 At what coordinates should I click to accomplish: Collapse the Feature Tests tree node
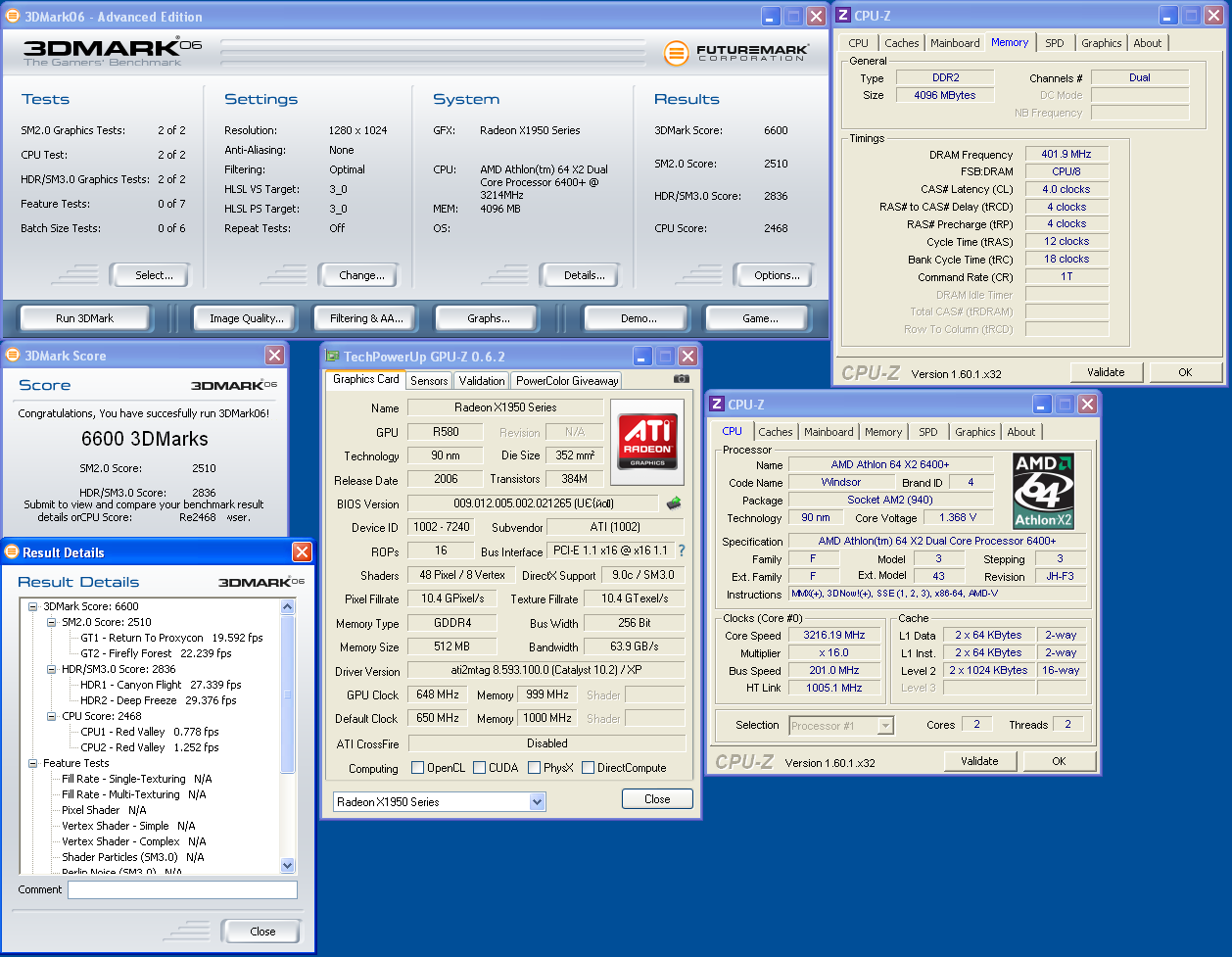(x=33, y=763)
